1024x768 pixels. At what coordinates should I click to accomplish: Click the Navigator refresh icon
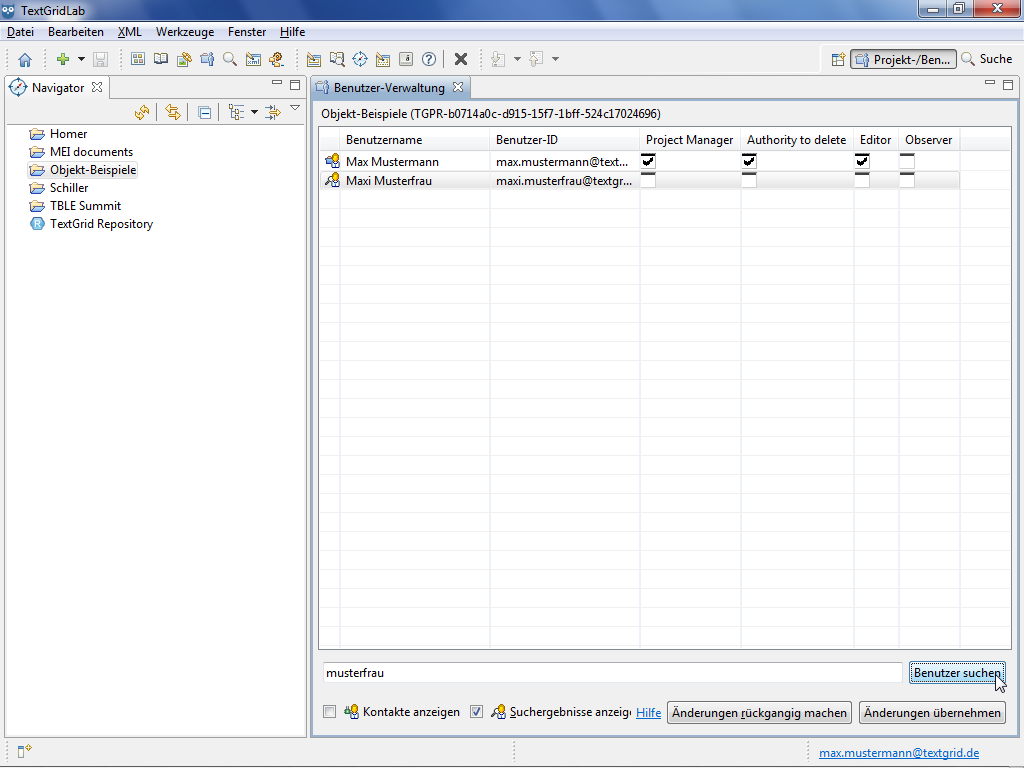141,112
